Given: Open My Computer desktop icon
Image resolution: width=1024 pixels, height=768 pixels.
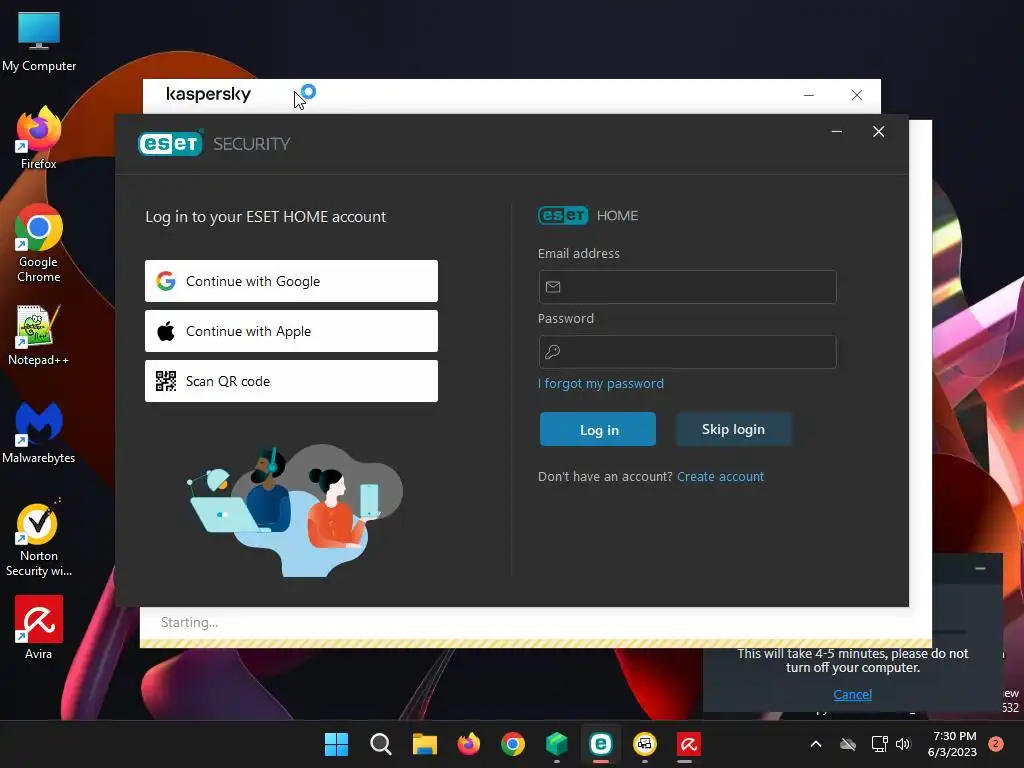Looking at the screenshot, I should click(x=39, y=40).
